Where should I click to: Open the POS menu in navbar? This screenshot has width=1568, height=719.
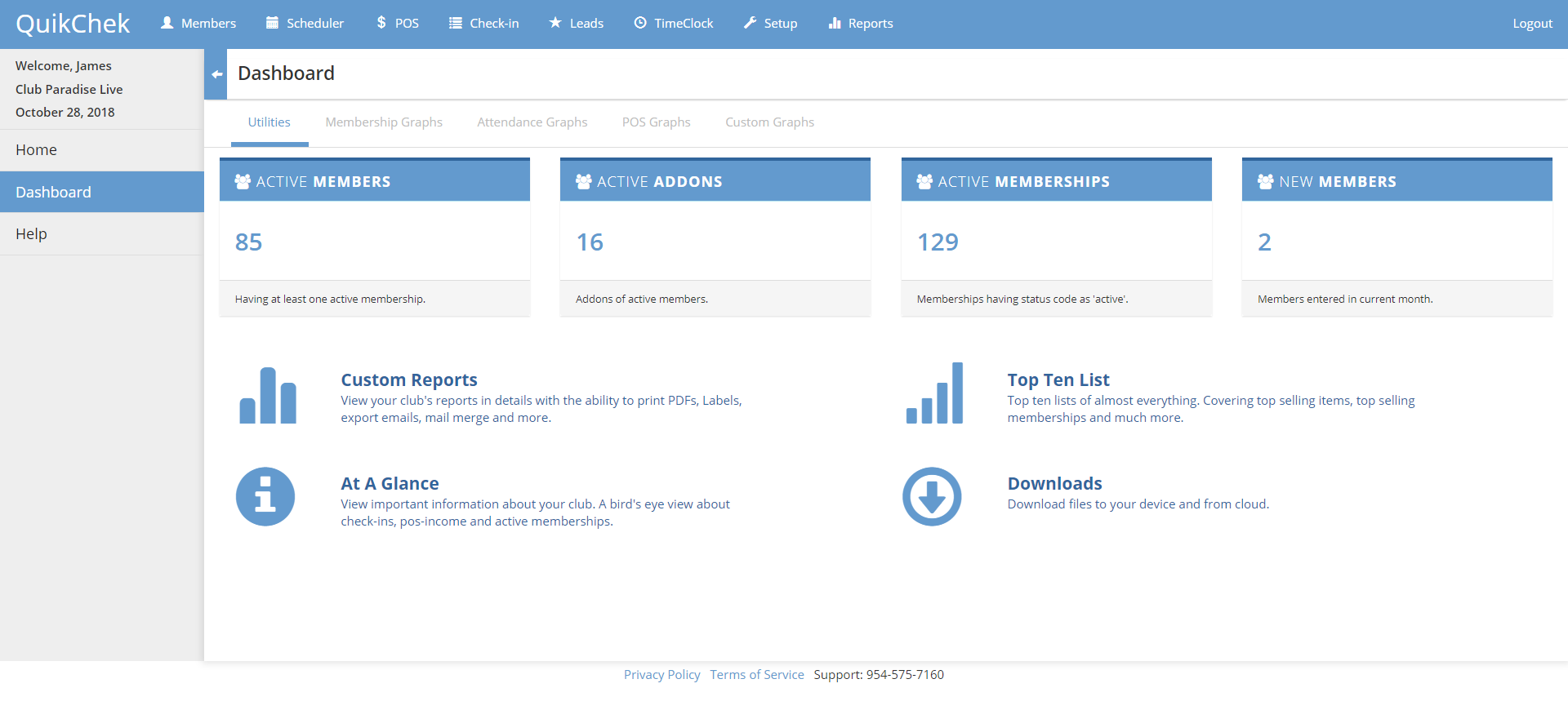[397, 24]
